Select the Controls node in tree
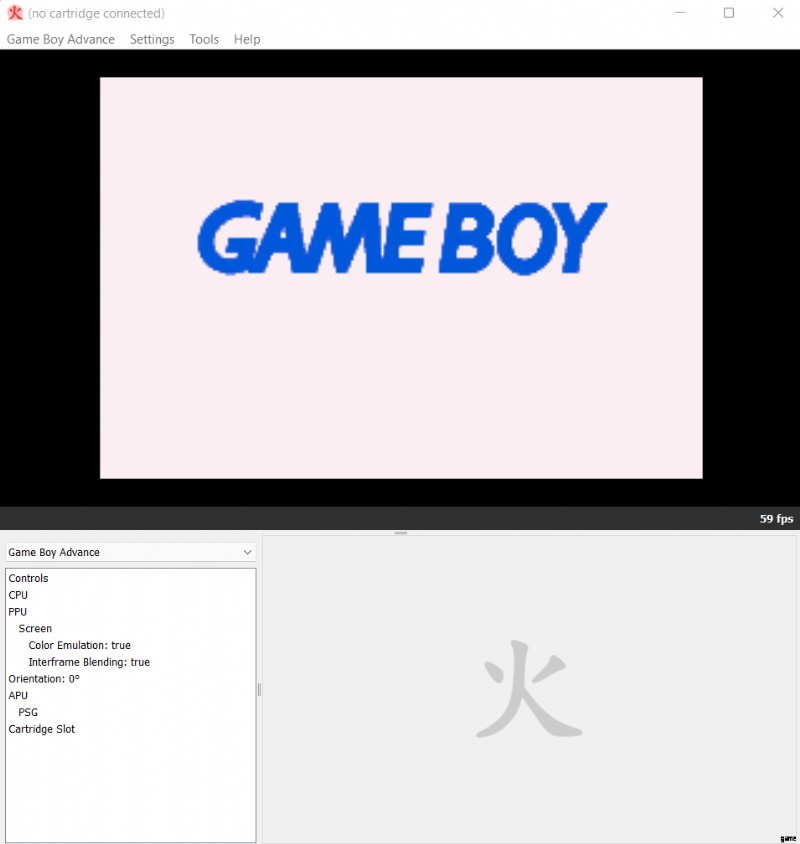 [28, 578]
